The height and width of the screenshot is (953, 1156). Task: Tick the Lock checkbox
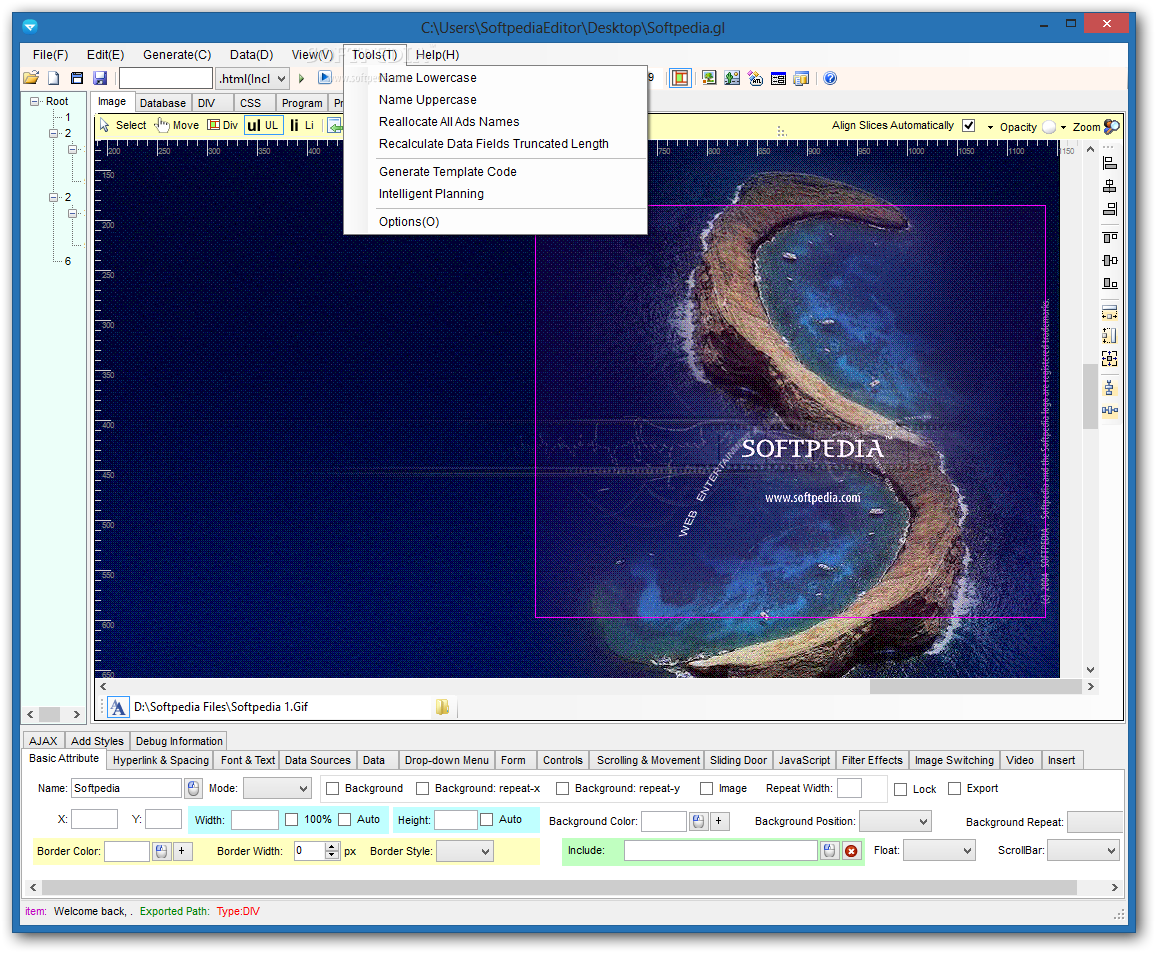[x=900, y=789]
